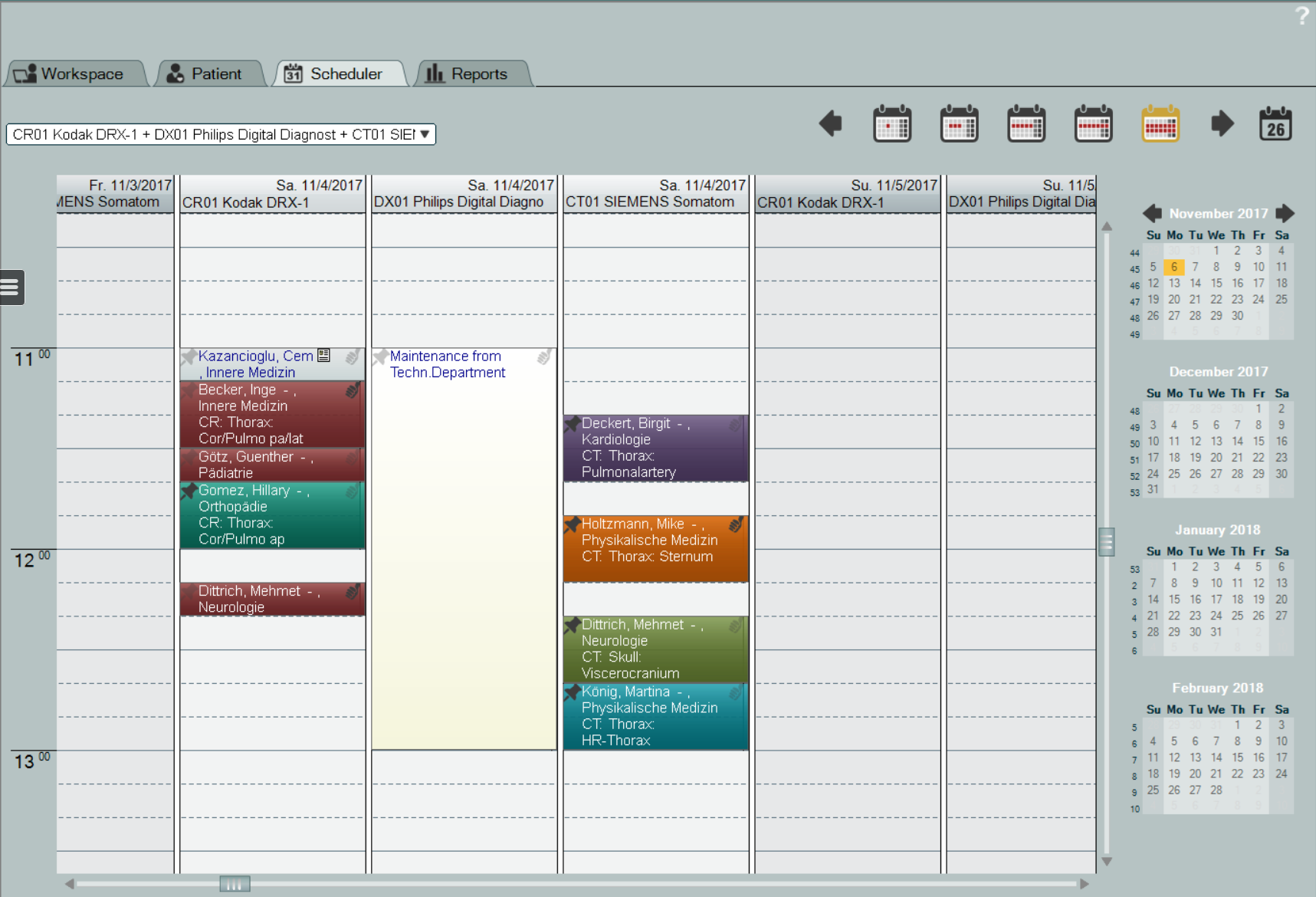Image resolution: width=1316 pixels, height=897 pixels.
Task: Select November 14 in the mini calendar
Action: pyautogui.click(x=1195, y=283)
